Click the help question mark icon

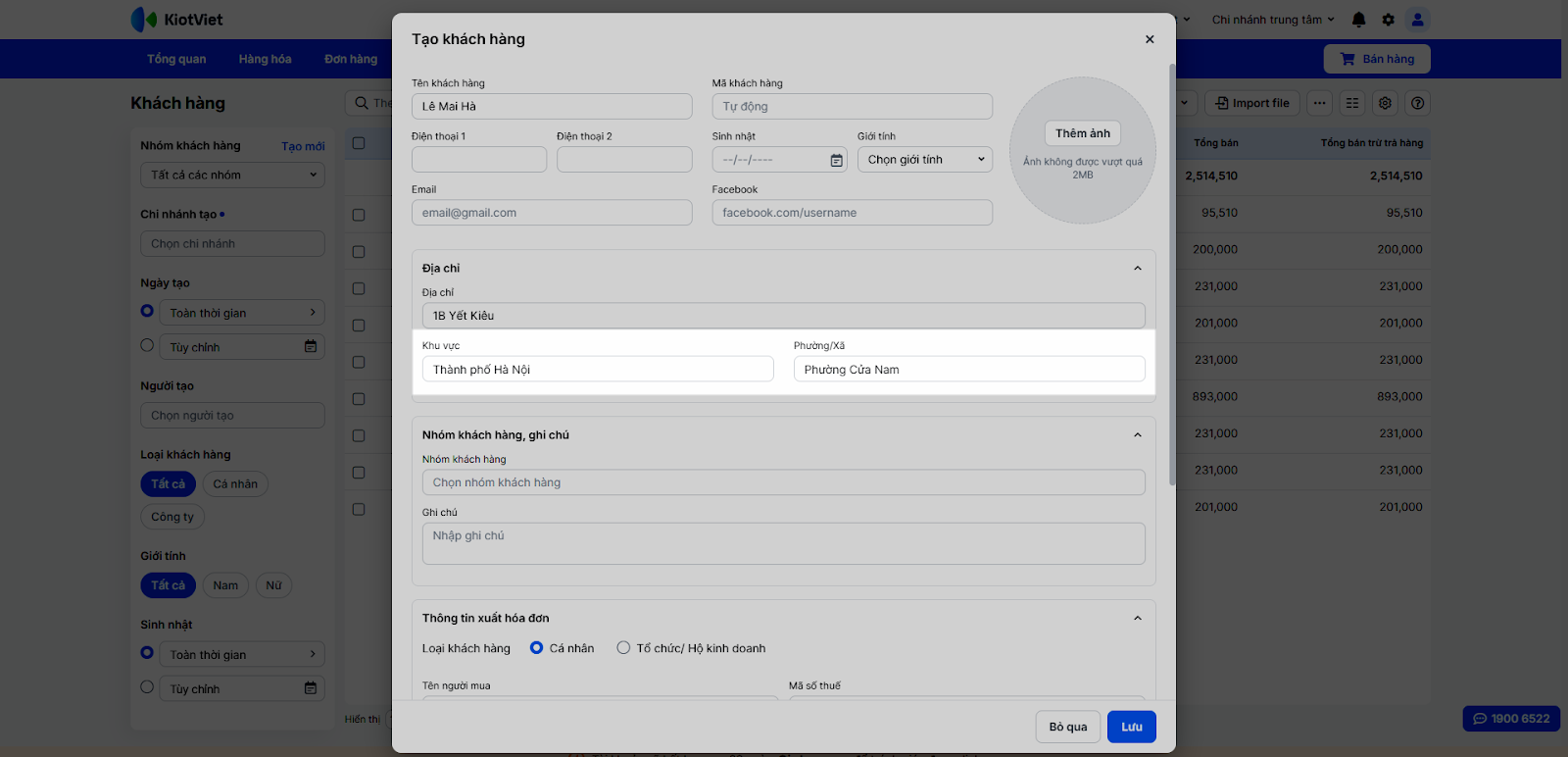[1417, 103]
